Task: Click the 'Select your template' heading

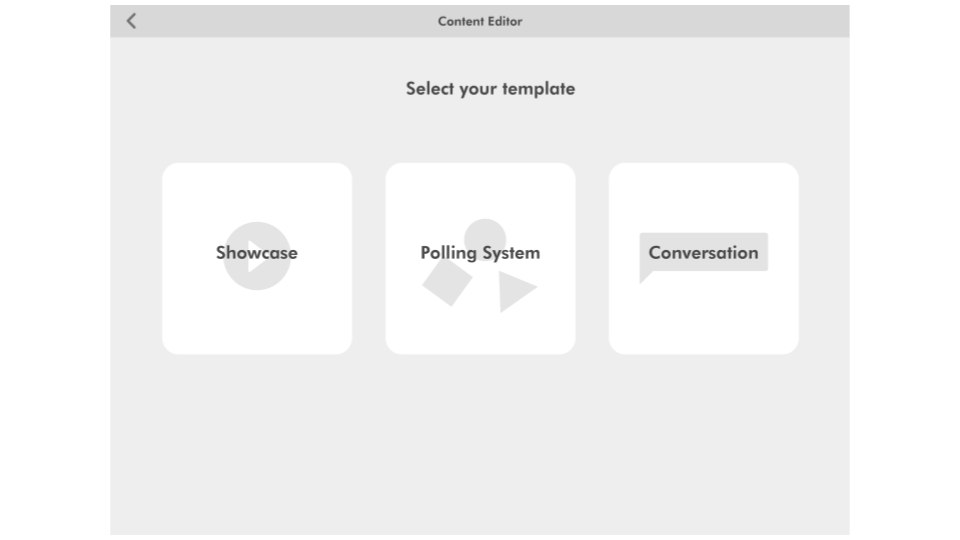Action: pyautogui.click(x=490, y=89)
